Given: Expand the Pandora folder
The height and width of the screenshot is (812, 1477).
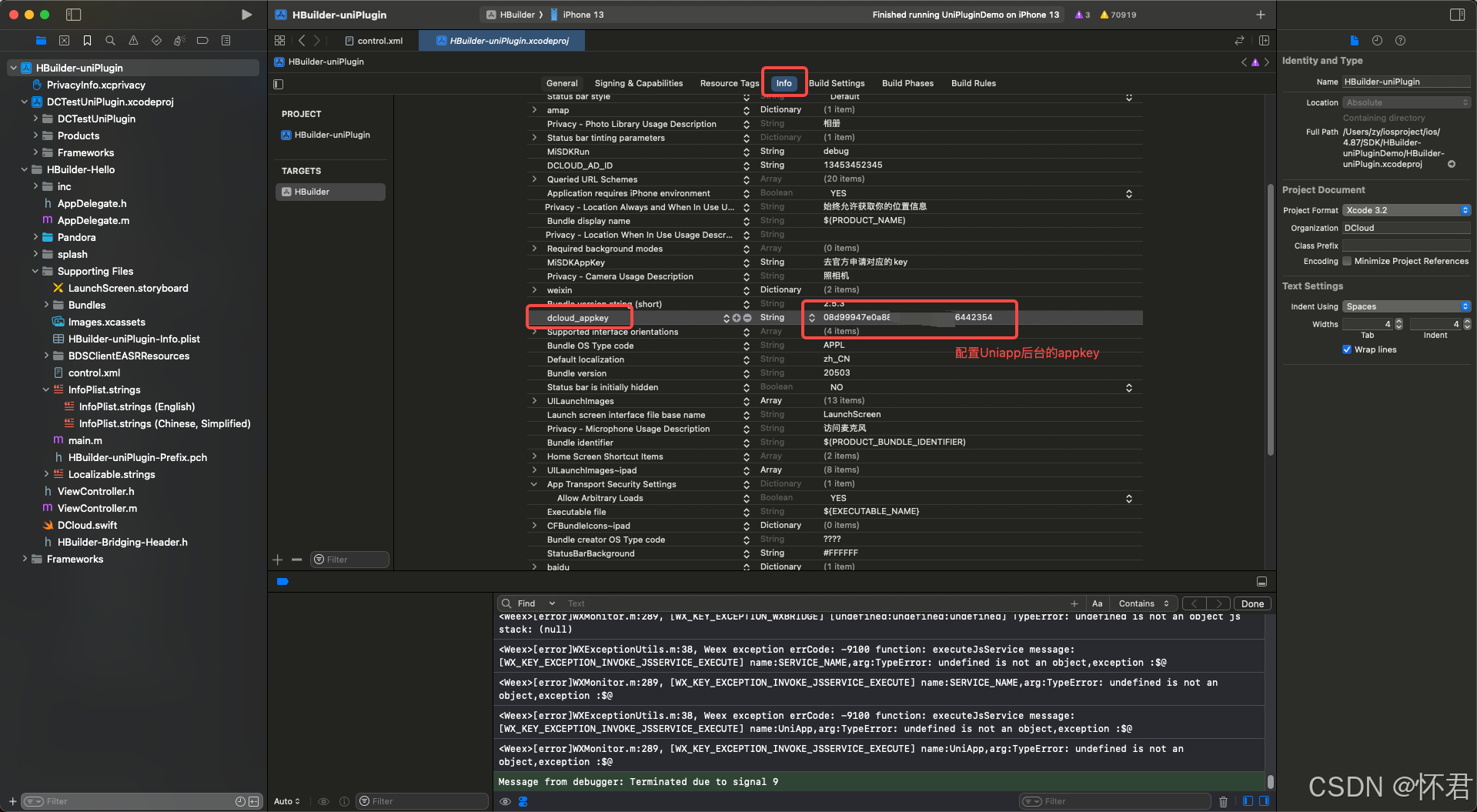Looking at the screenshot, I should click(x=35, y=237).
